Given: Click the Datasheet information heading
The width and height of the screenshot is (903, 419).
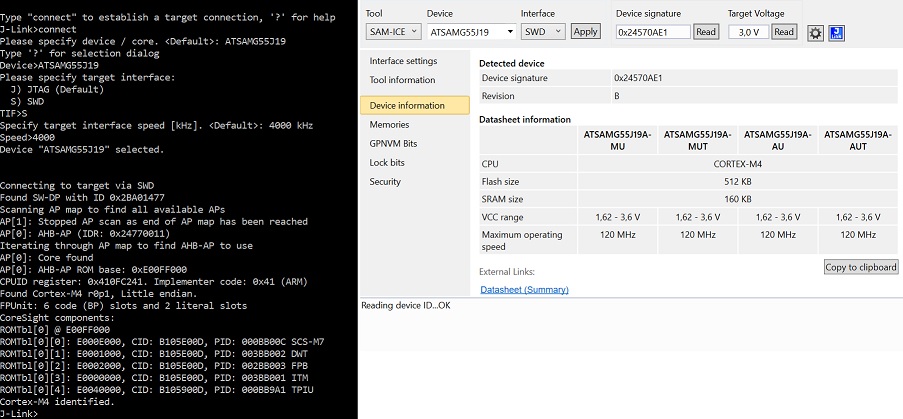Looking at the screenshot, I should (x=525, y=119).
